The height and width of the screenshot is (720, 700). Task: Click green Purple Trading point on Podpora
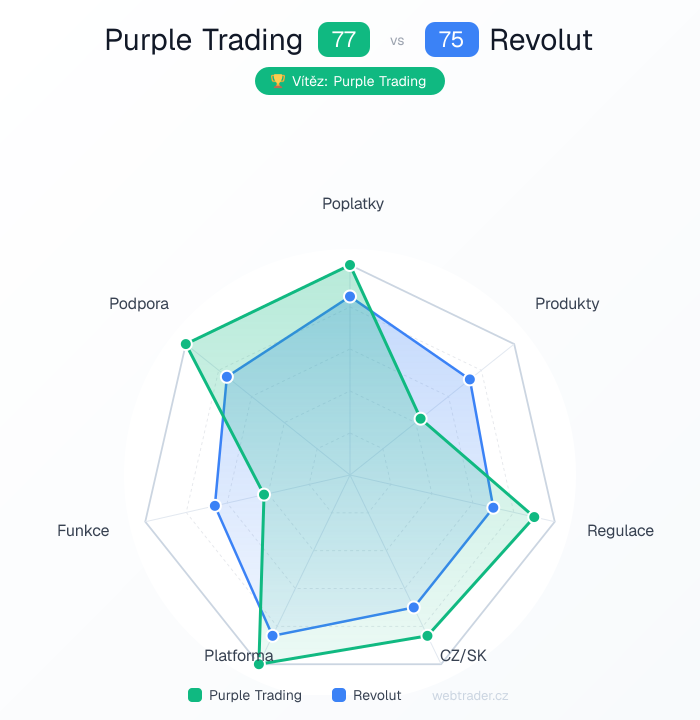[x=185, y=344]
